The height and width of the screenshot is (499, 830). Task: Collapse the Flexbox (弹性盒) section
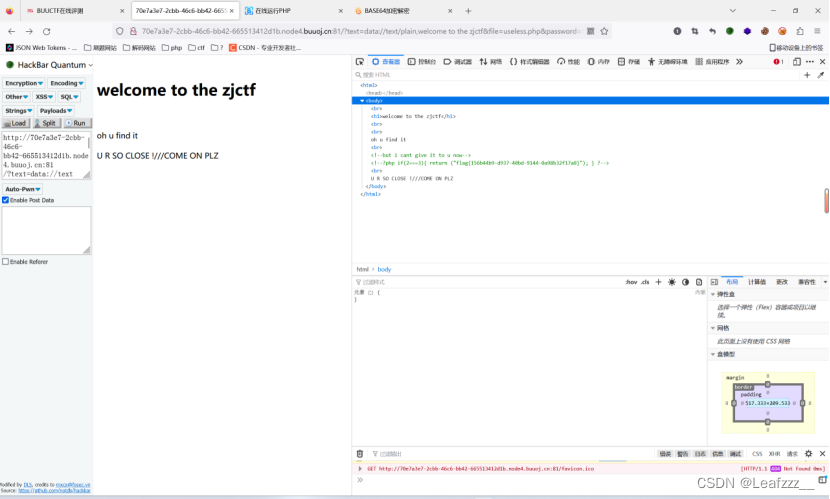(713, 294)
